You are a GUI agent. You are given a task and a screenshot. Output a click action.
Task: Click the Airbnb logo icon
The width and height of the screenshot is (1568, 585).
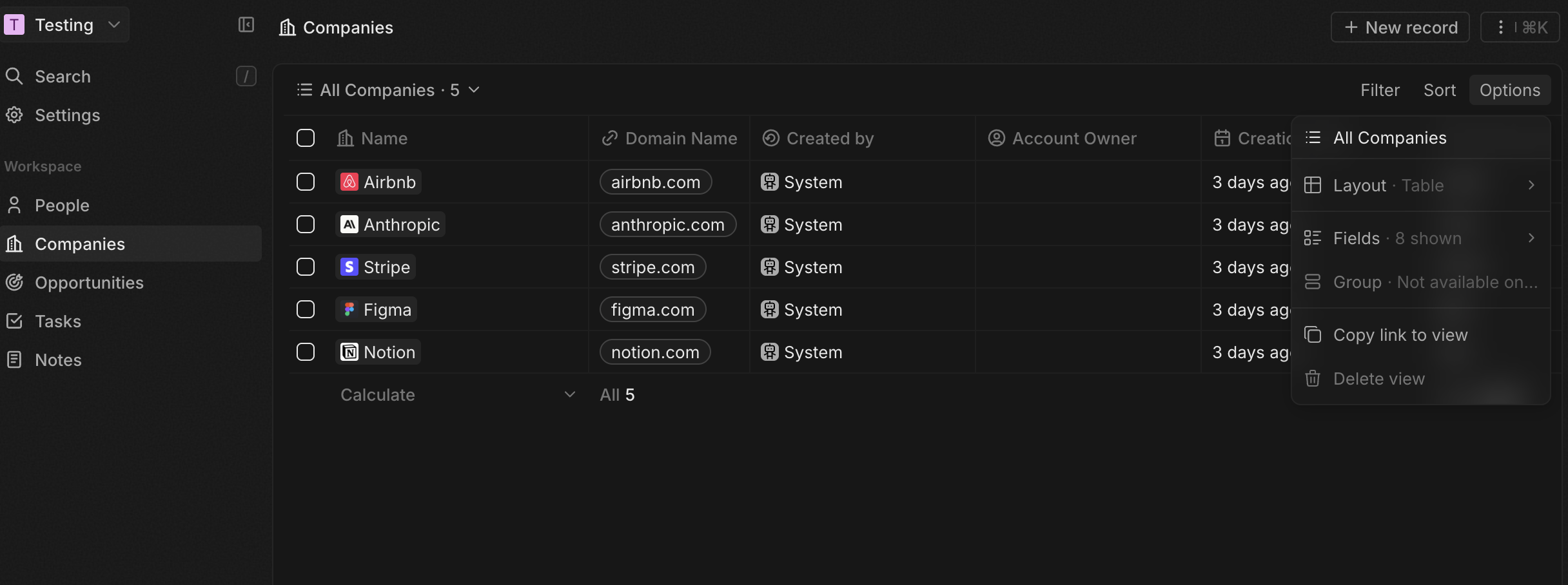click(x=349, y=182)
